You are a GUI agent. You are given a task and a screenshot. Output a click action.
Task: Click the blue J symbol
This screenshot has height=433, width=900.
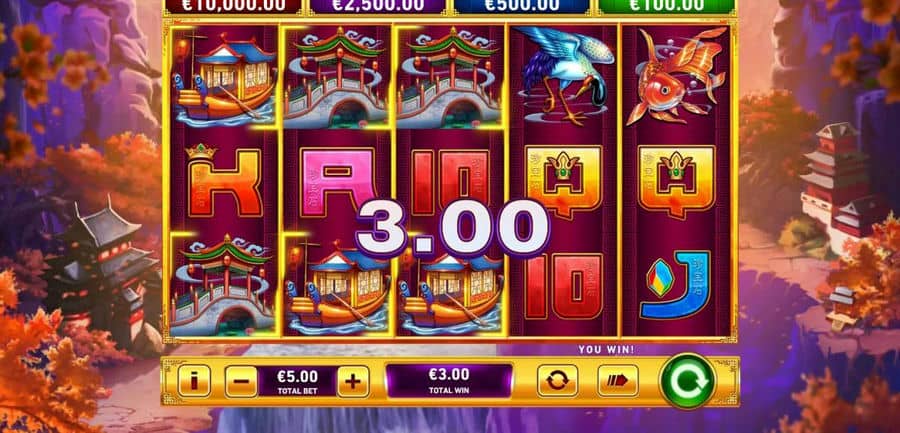[676, 285]
